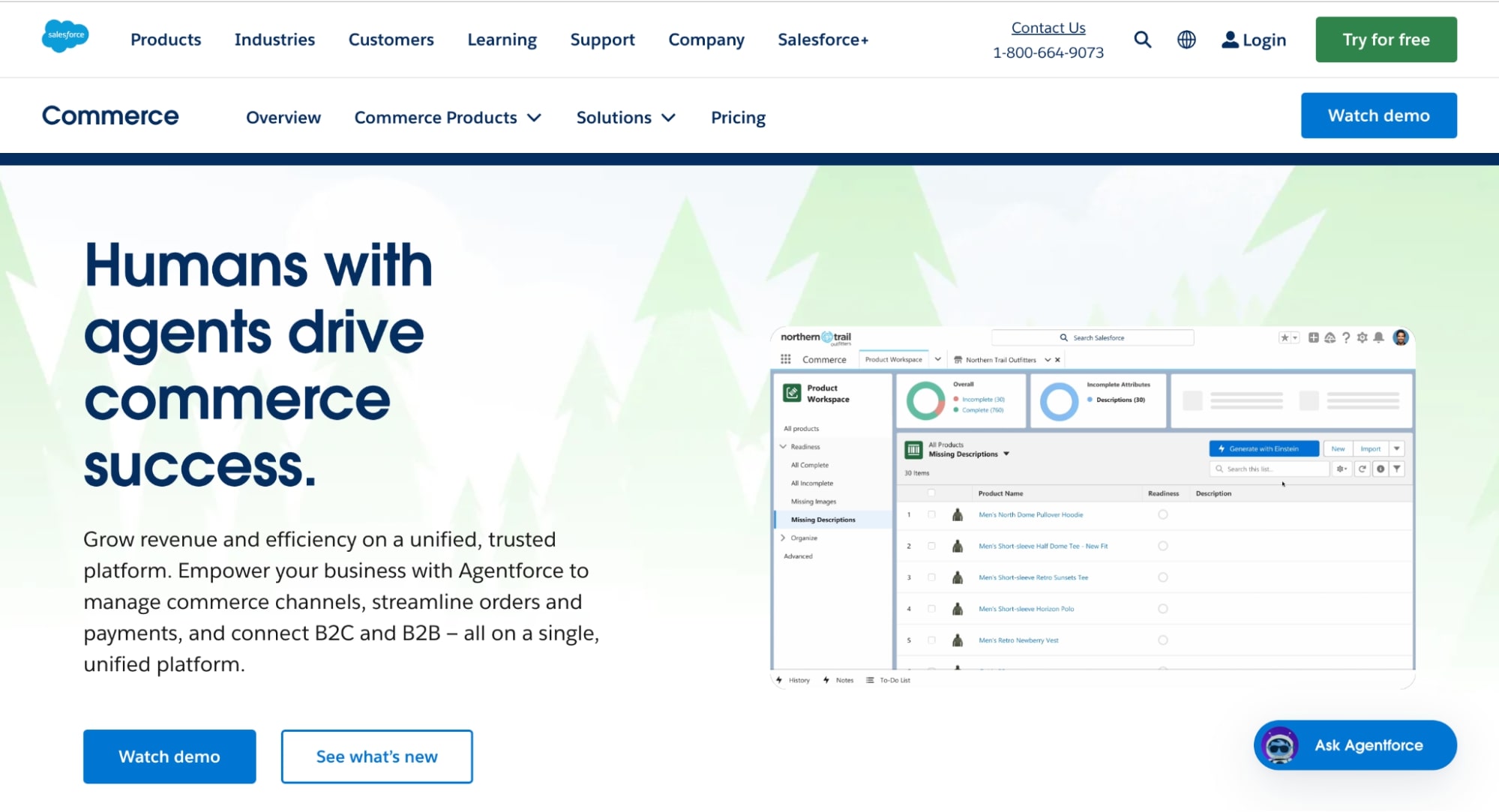Click the Incomplete Attributes blue donut chart
This screenshot has width=1499, height=812.
1059,401
